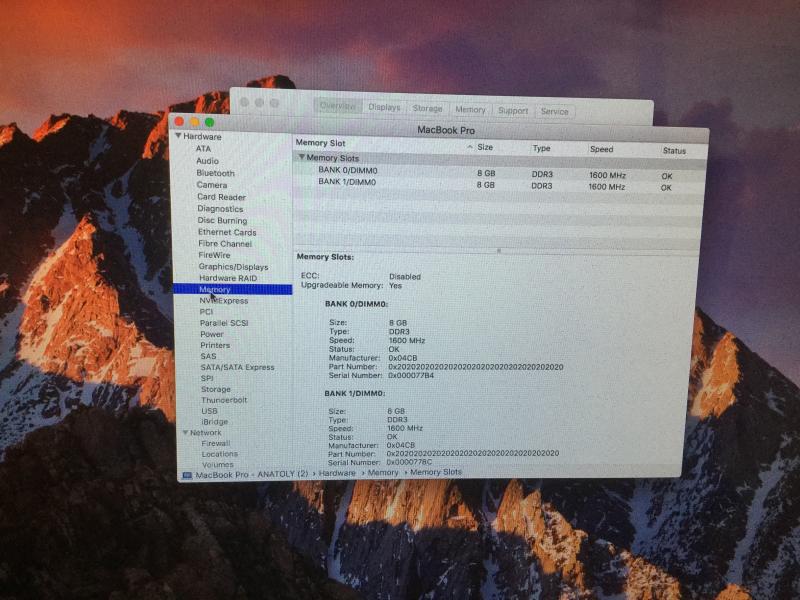Image resolution: width=800 pixels, height=600 pixels.
Task: Collapse the Network tree section
Action: coord(185,433)
